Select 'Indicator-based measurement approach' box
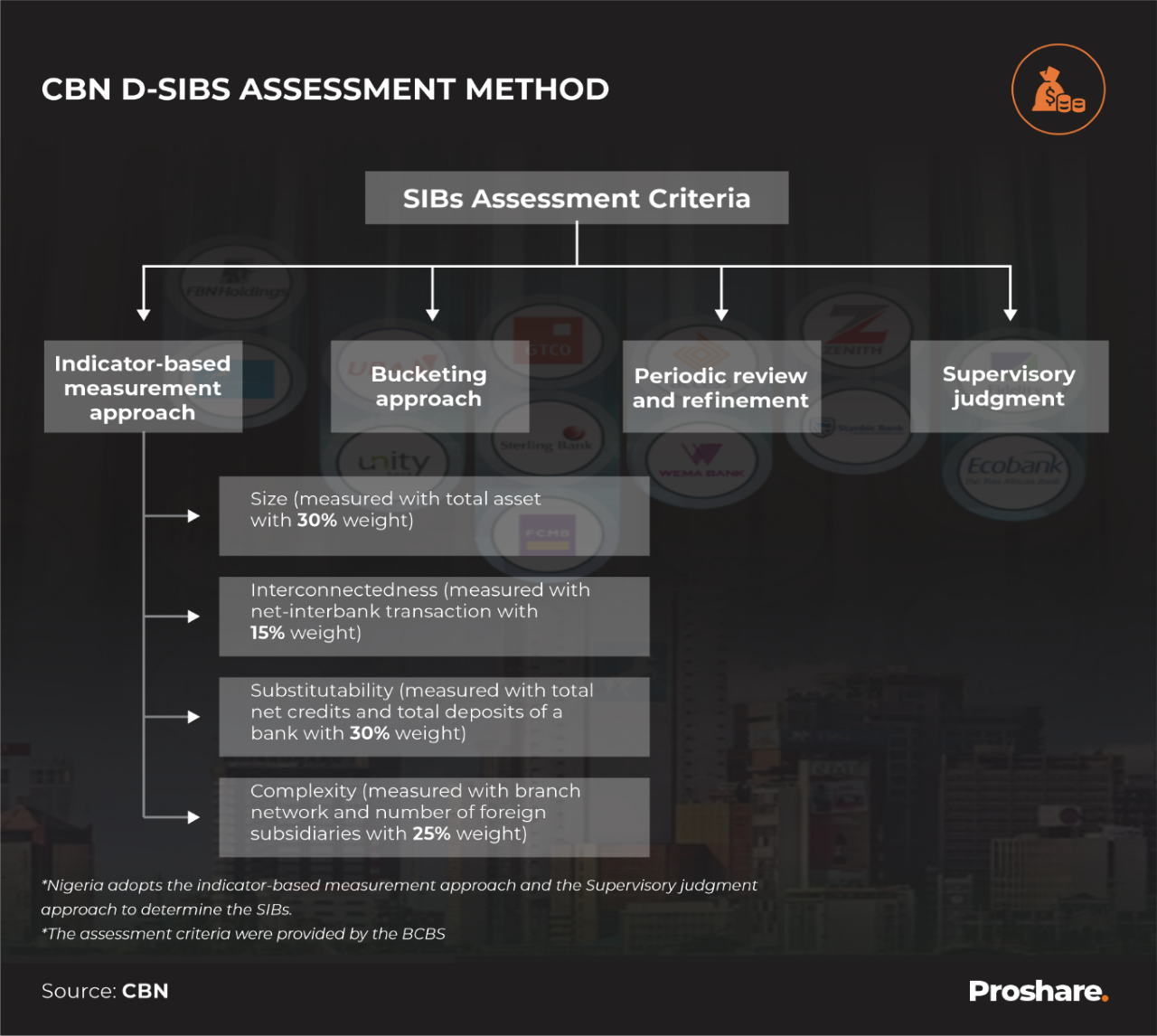The image size is (1157, 1036). click(x=143, y=387)
